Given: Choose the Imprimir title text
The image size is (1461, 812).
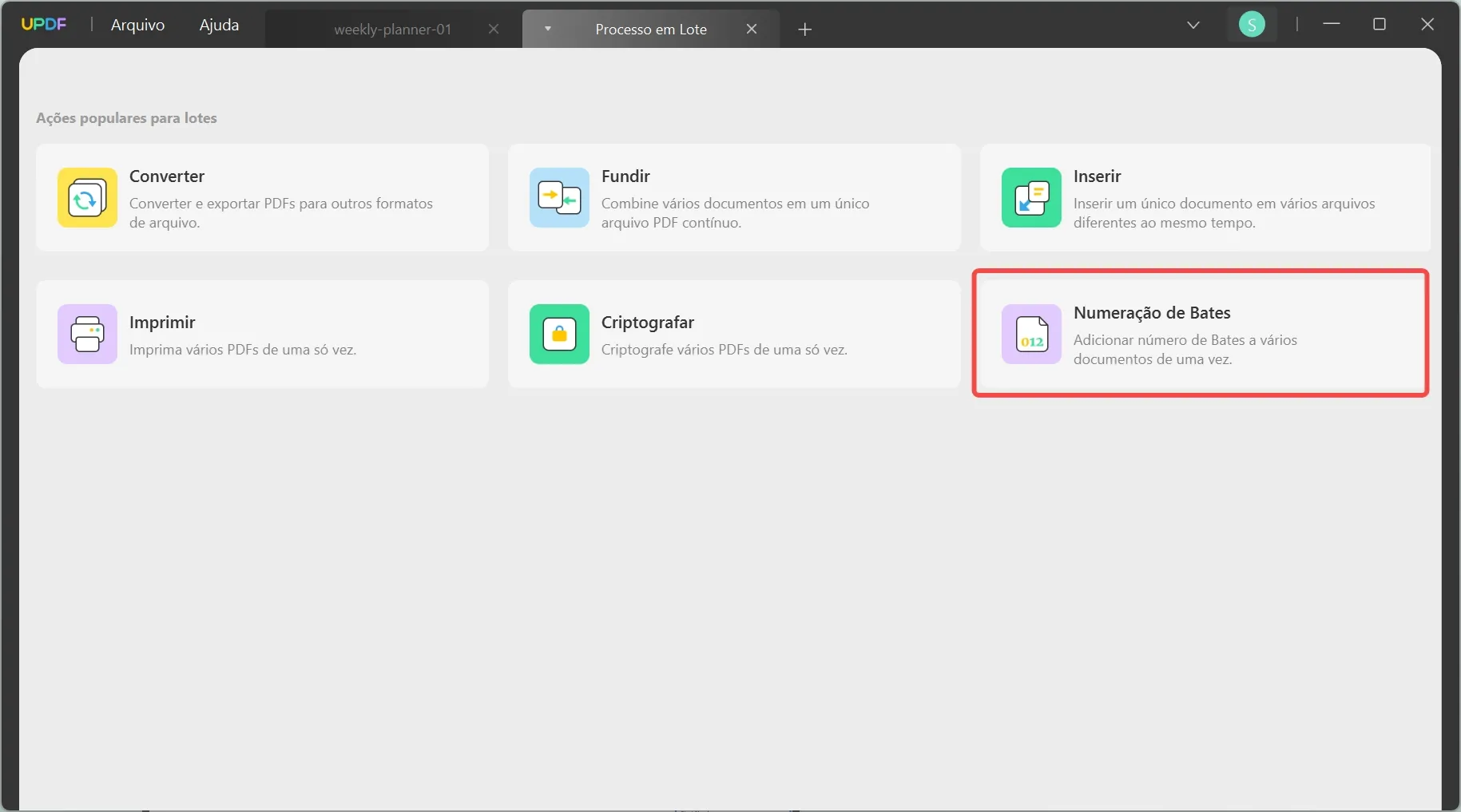Looking at the screenshot, I should point(162,323).
